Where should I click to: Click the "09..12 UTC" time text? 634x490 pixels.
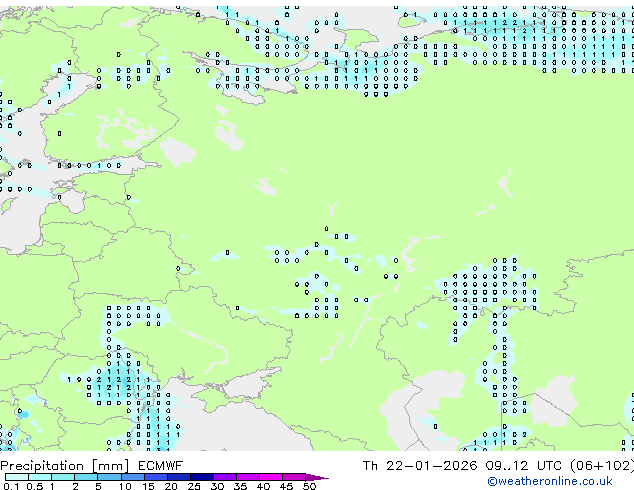(523, 466)
